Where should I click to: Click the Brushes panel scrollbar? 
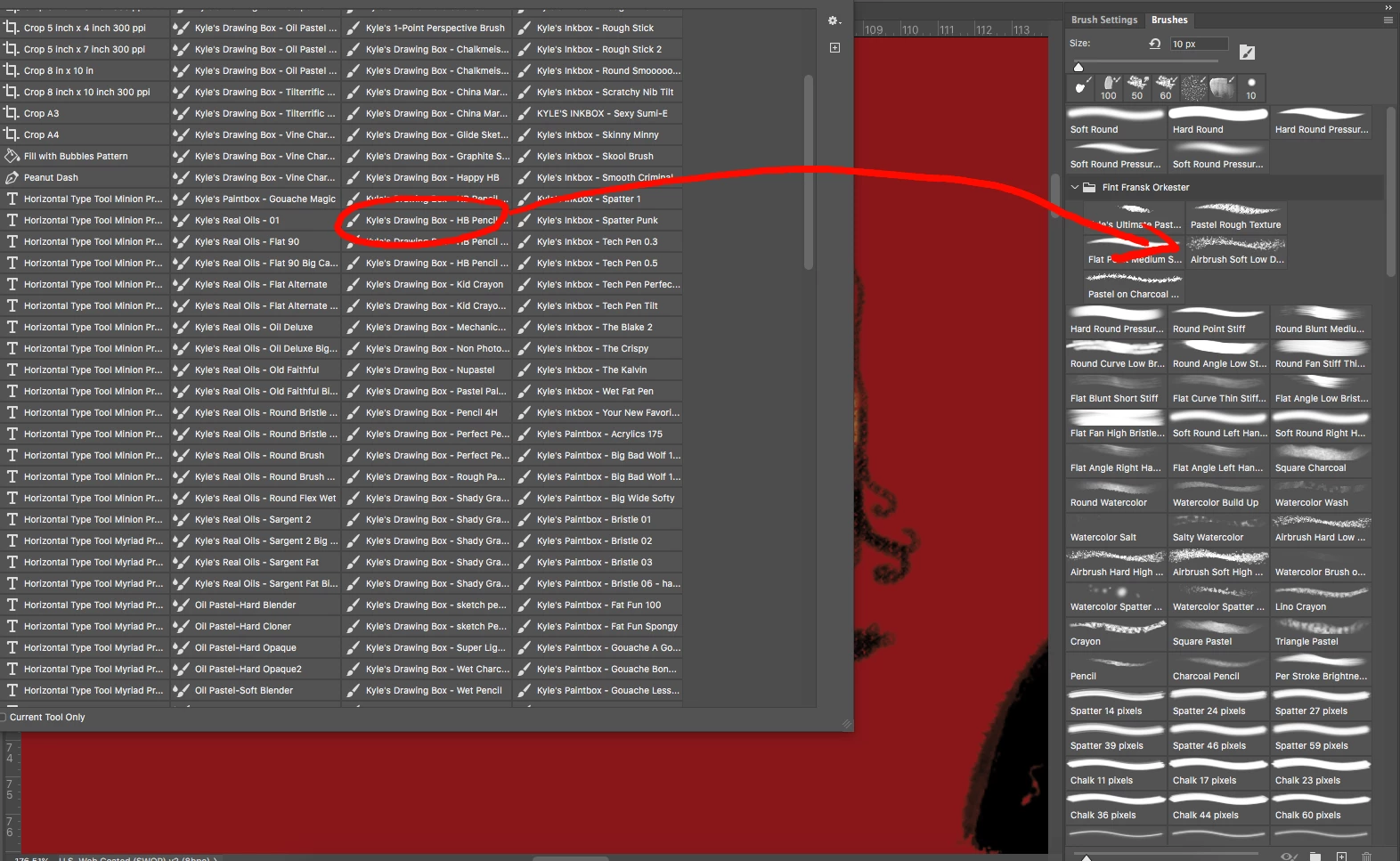pos(1390,191)
